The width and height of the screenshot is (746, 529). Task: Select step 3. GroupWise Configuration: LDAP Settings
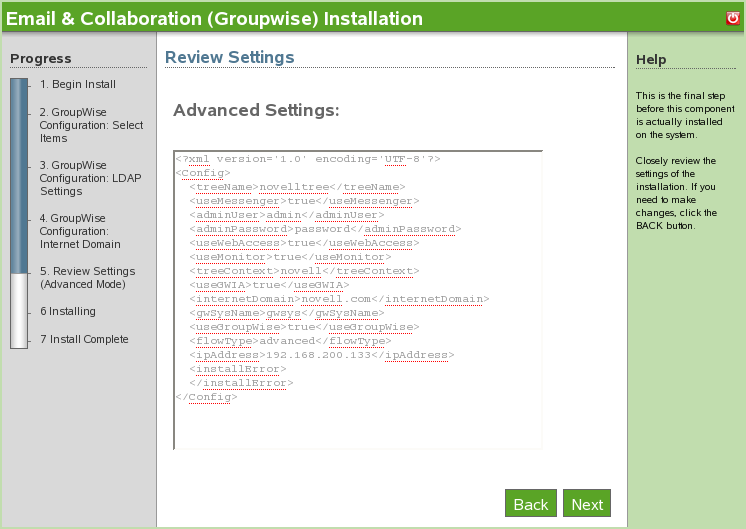pos(90,178)
